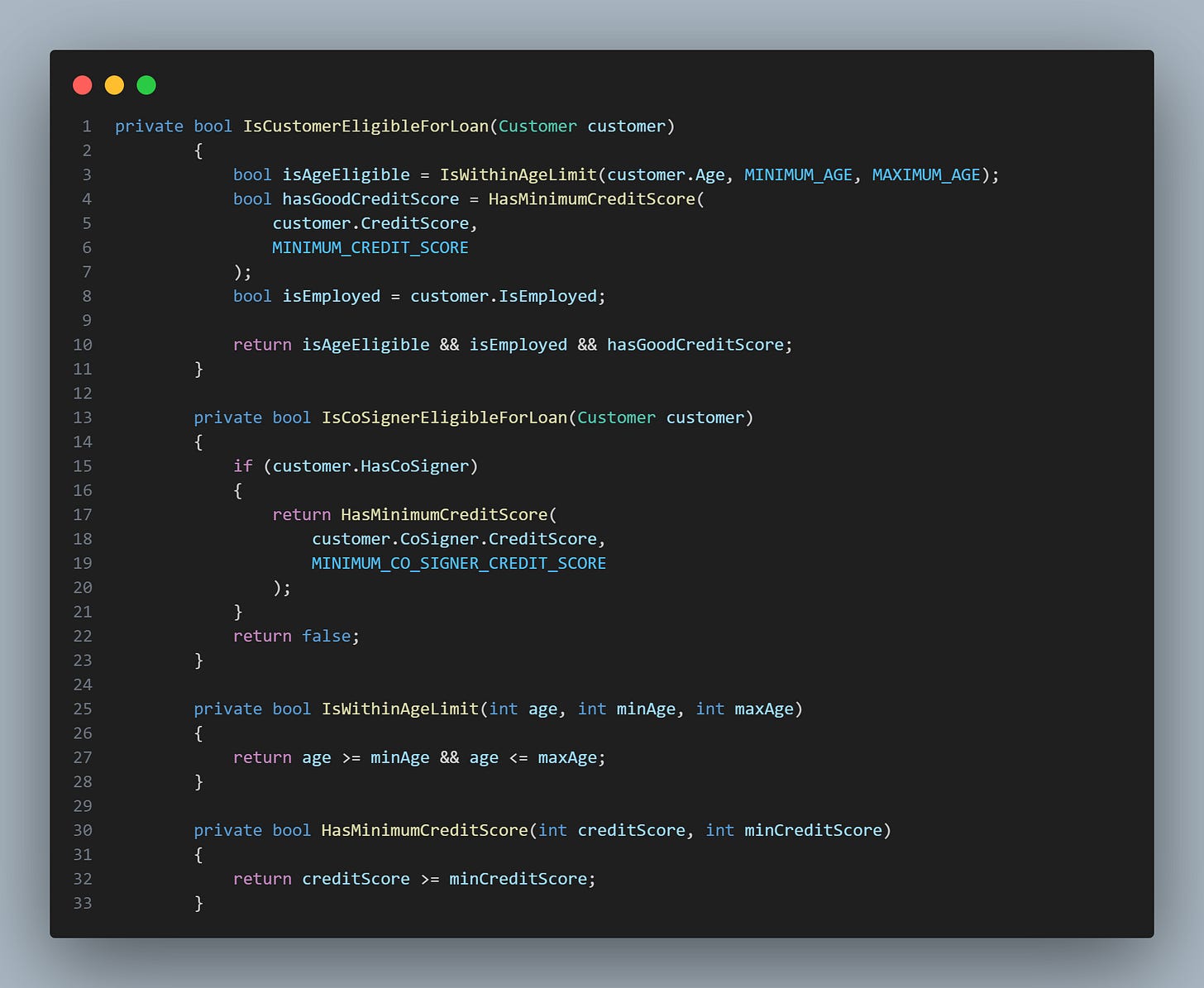
Task: Click customer.CoSigner.CreditScore on line 18
Action: [454, 539]
